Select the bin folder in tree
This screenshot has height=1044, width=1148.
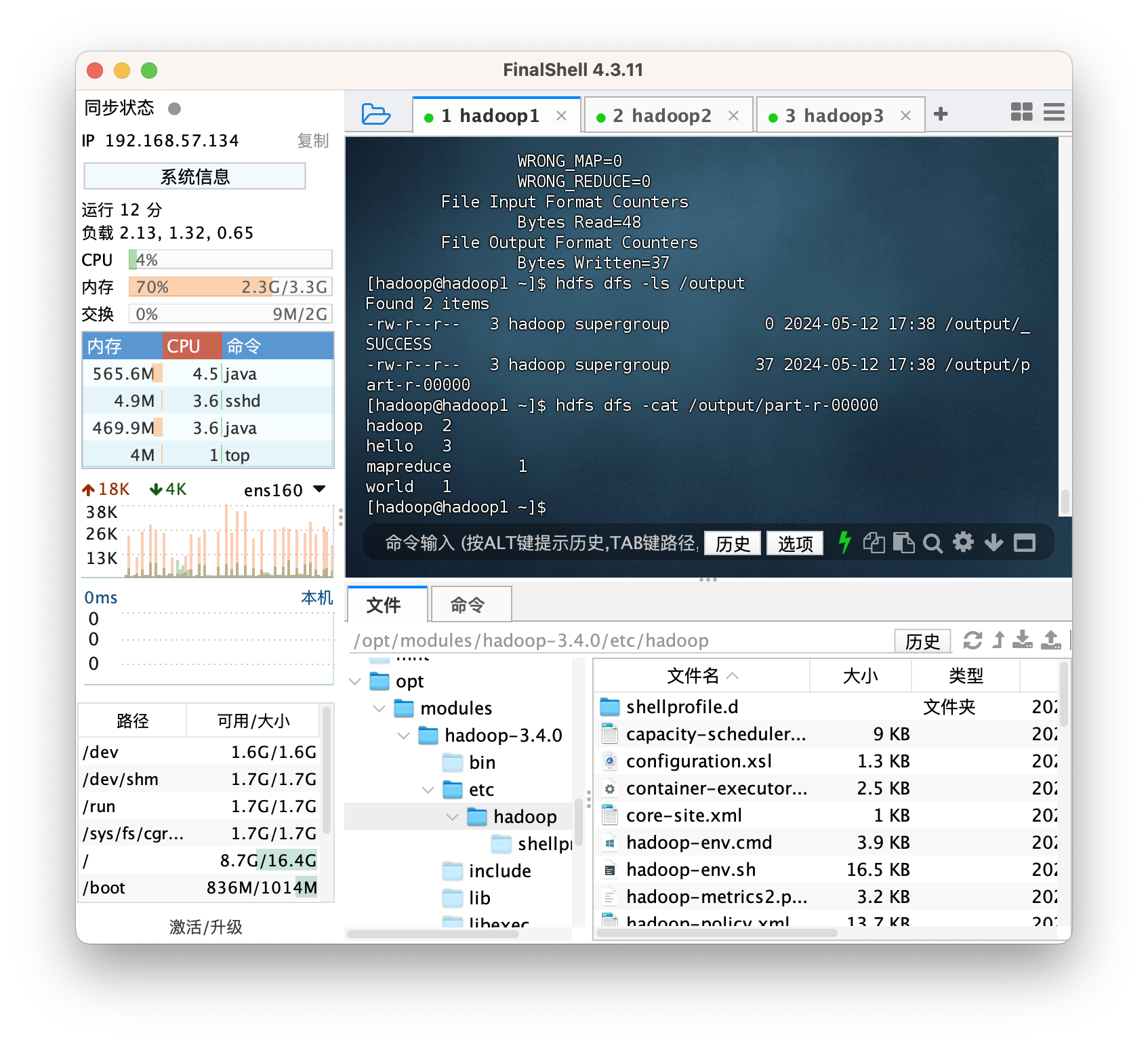coord(469,763)
